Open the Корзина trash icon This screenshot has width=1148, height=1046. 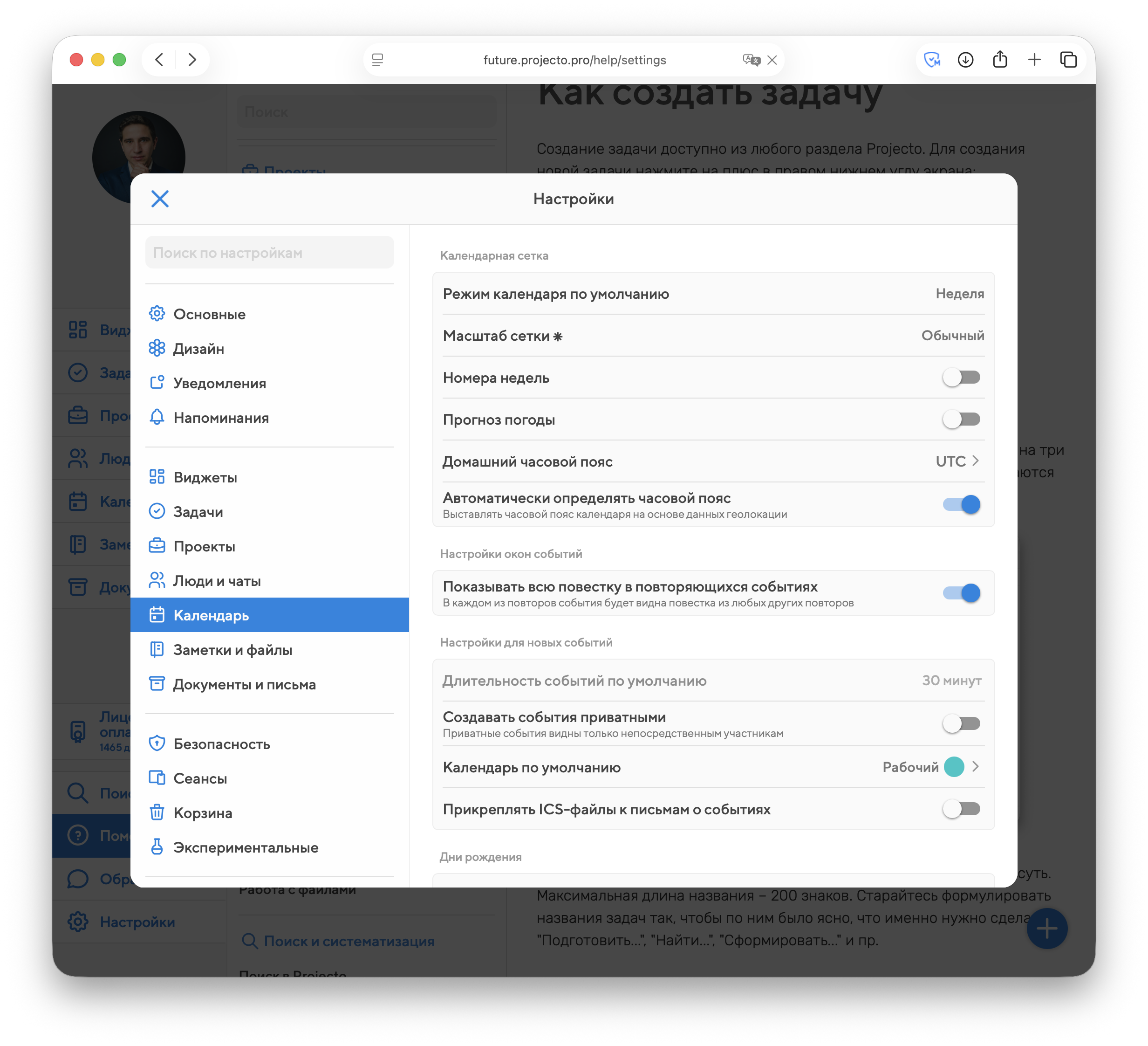coord(157,812)
